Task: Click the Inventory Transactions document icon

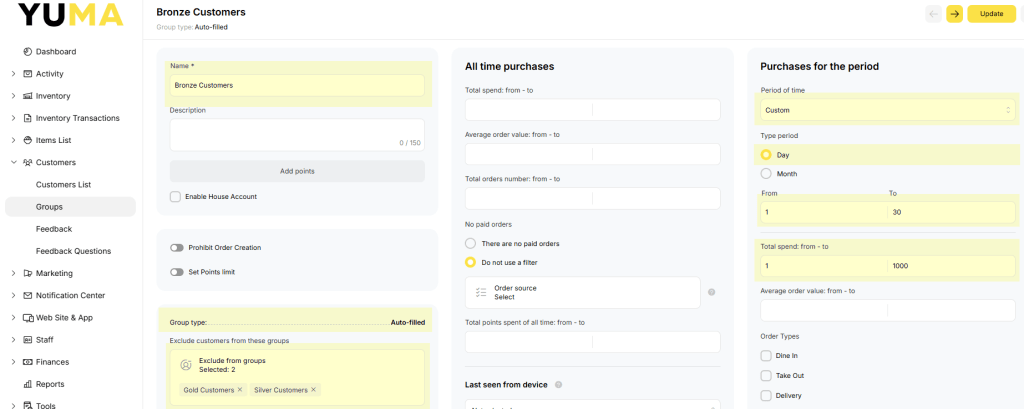Action: tap(27, 118)
